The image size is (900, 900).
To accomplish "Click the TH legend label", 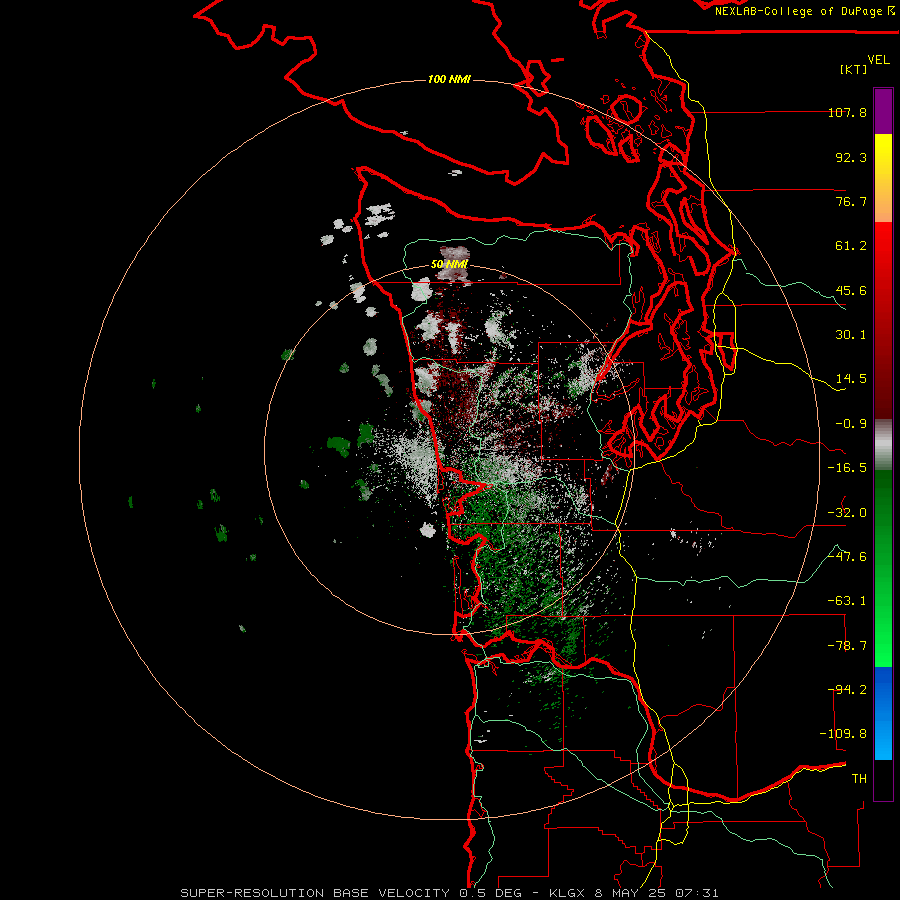I will tap(859, 779).
